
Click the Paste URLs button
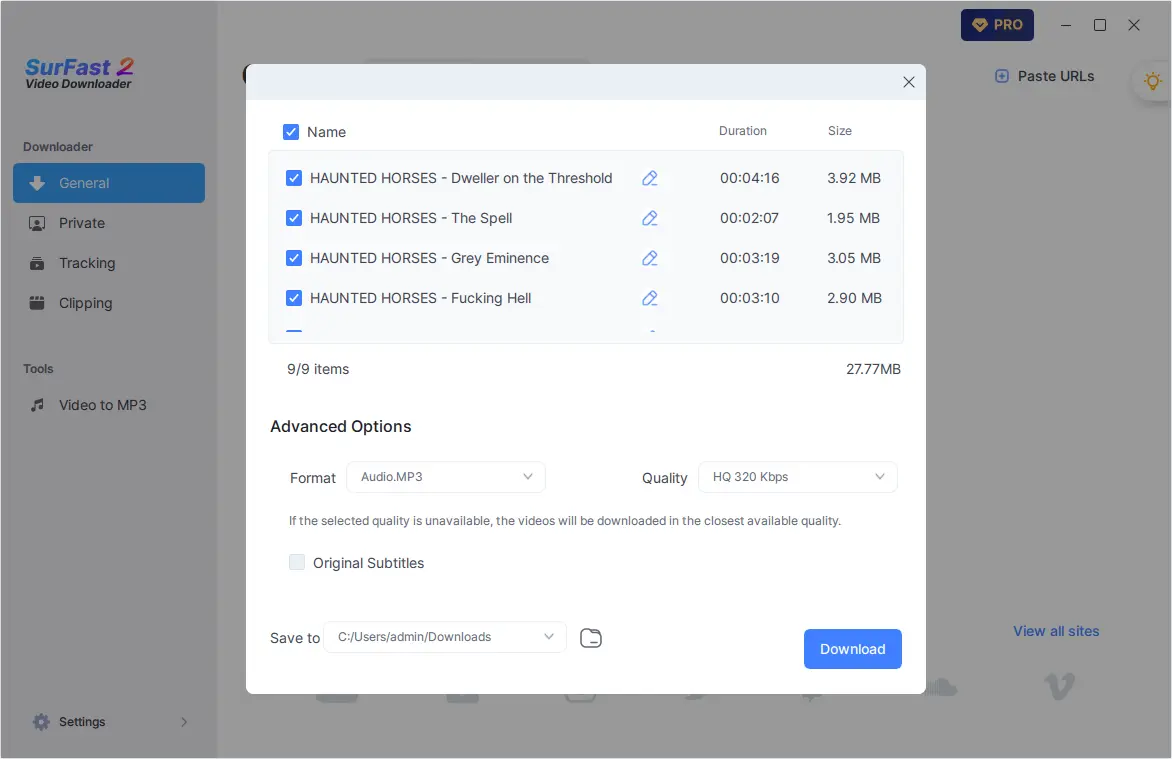coord(1044,76)
